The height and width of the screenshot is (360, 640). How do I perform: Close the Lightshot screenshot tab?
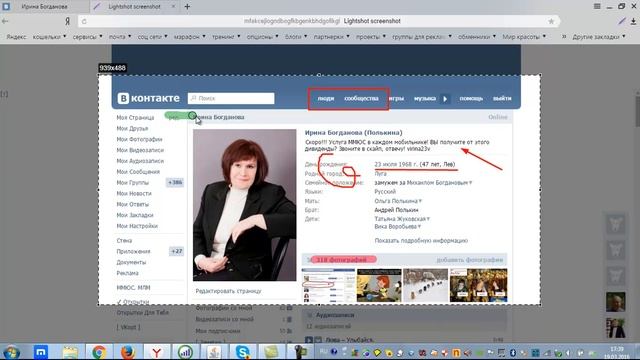pos(173,7)
